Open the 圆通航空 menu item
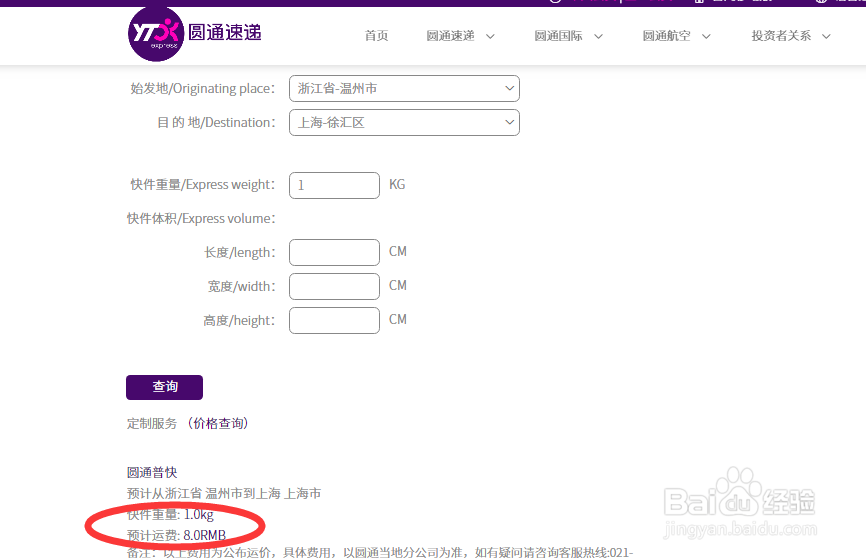Image resolution: width=866 pixels, height=559 pixels. [667, 36]
